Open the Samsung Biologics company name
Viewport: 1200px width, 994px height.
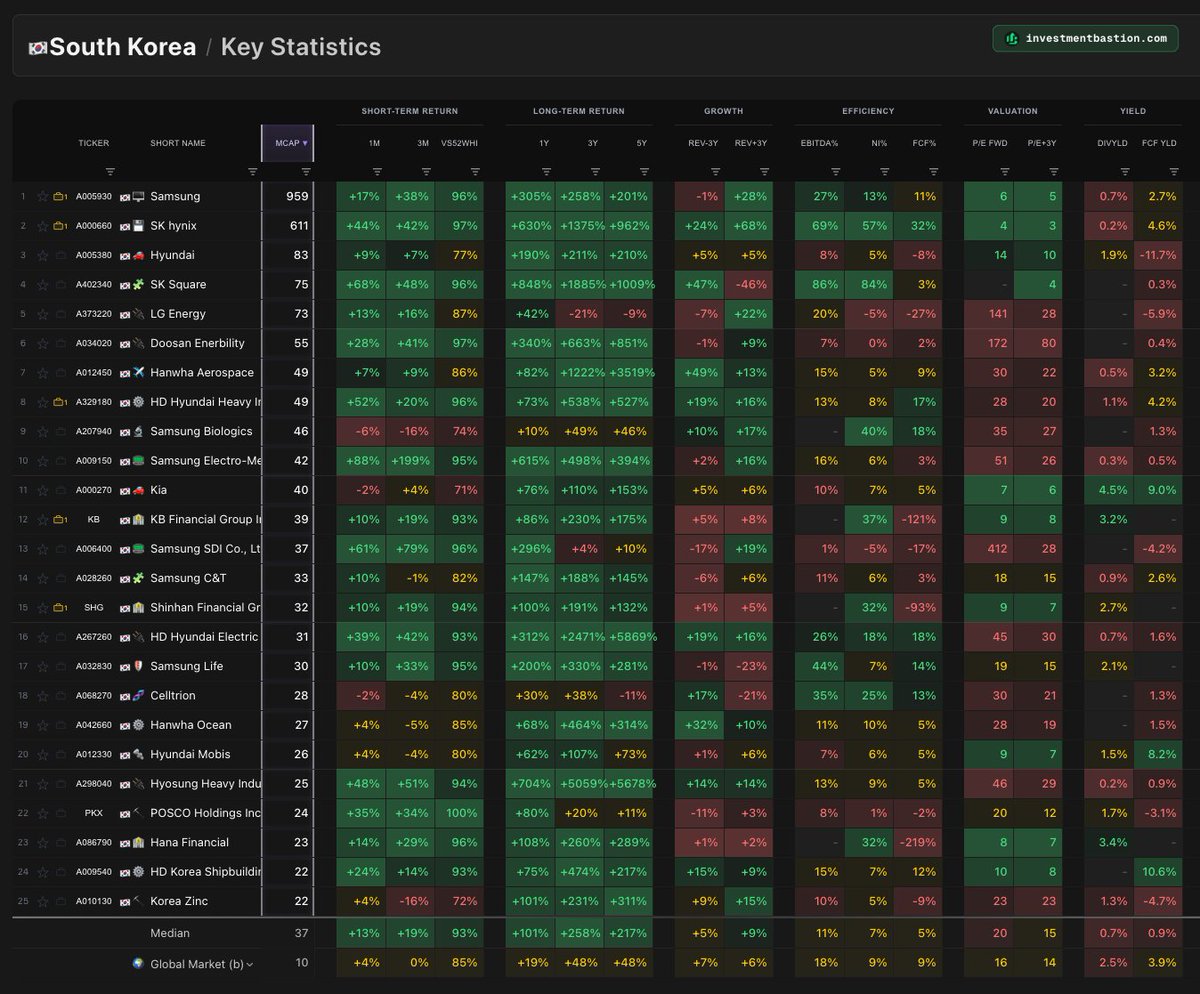(x=201, y=432)
